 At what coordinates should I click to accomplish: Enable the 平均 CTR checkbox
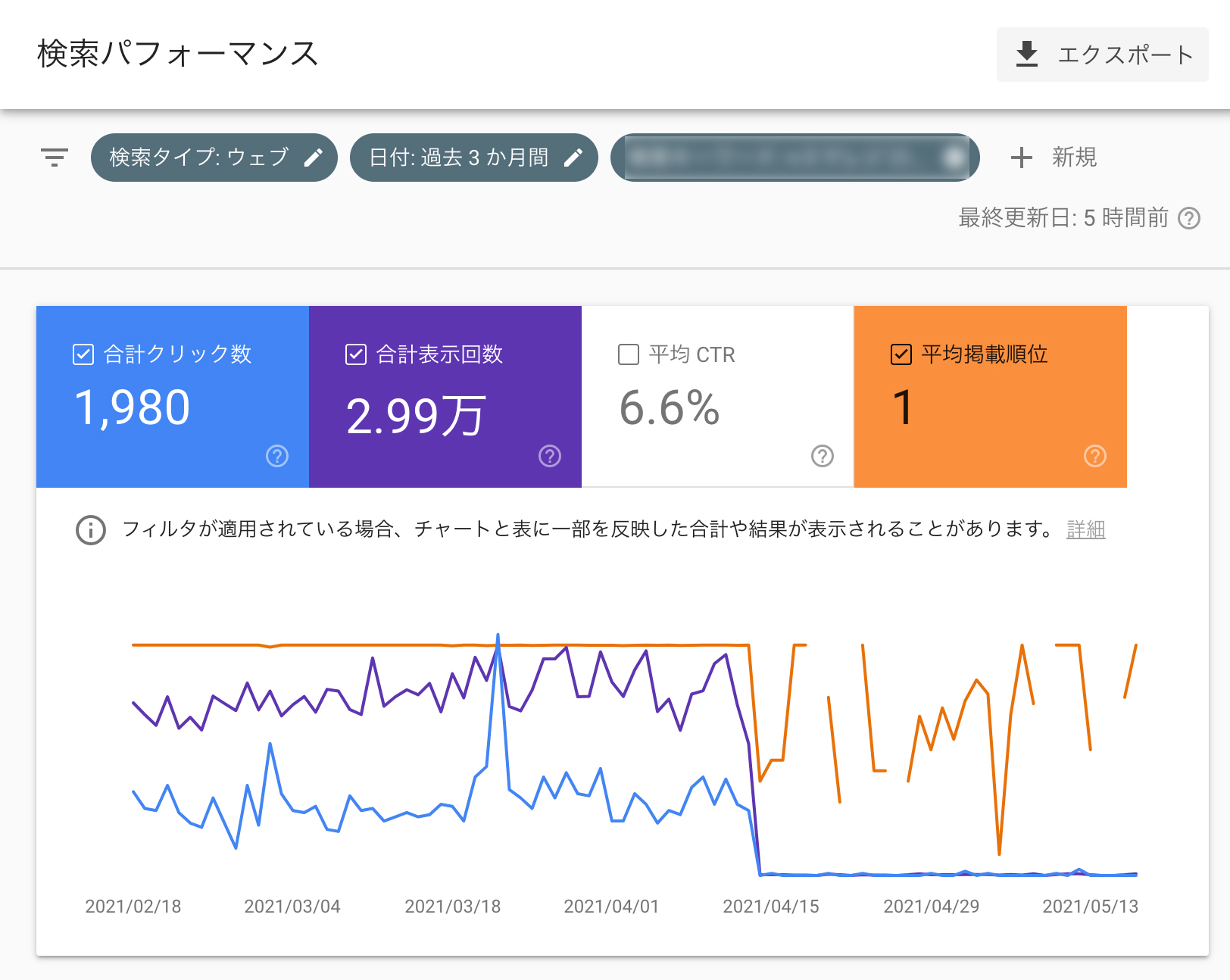[x=629, y=354]
